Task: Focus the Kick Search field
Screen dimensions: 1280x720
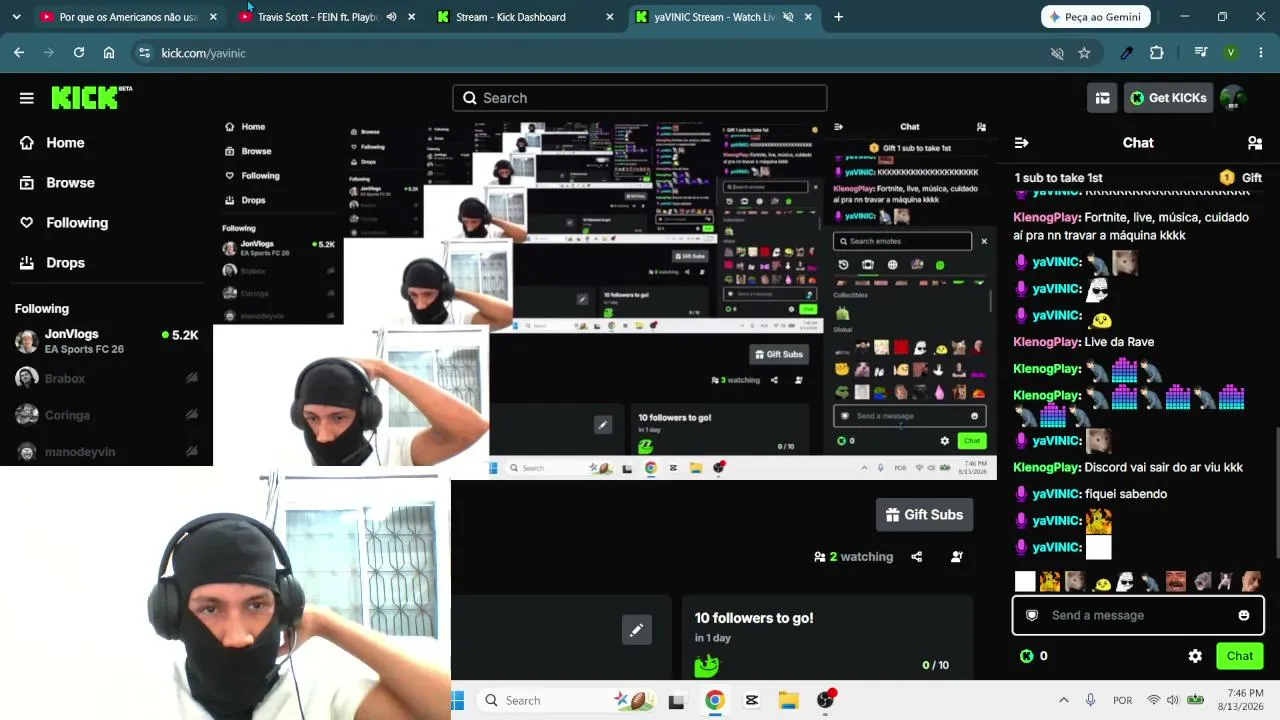Action: (639, 98)
